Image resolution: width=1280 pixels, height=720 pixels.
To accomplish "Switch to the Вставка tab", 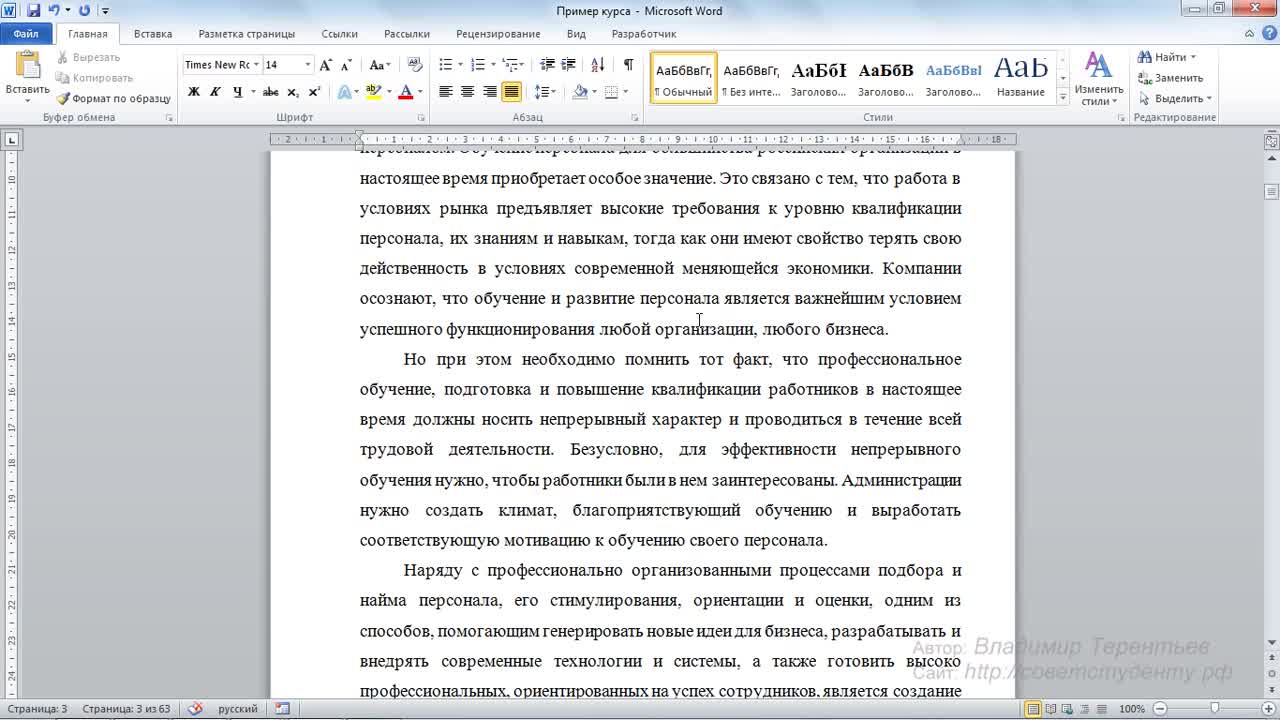I will 153,34.
